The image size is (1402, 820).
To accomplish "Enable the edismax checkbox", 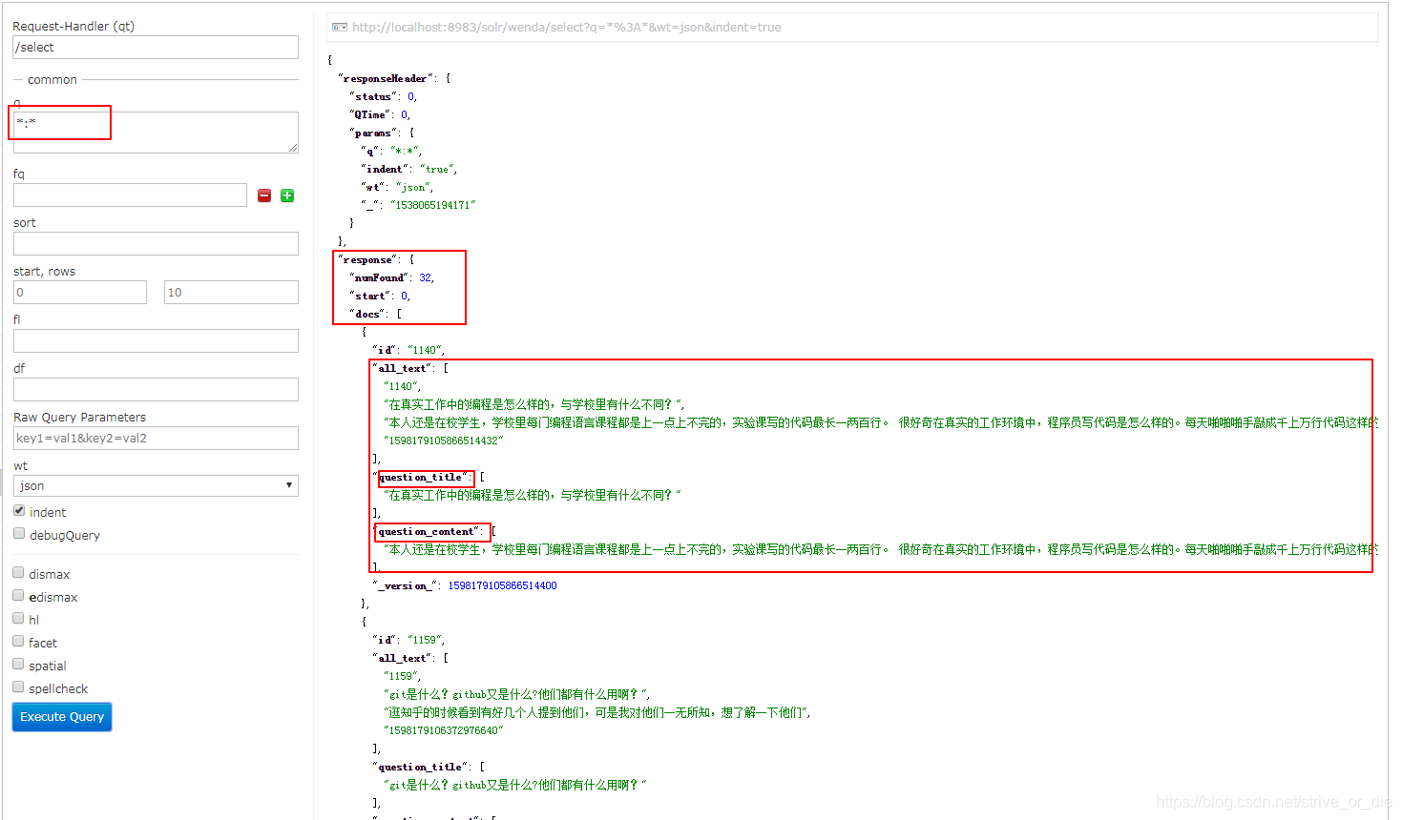I will tap(19, 596).
